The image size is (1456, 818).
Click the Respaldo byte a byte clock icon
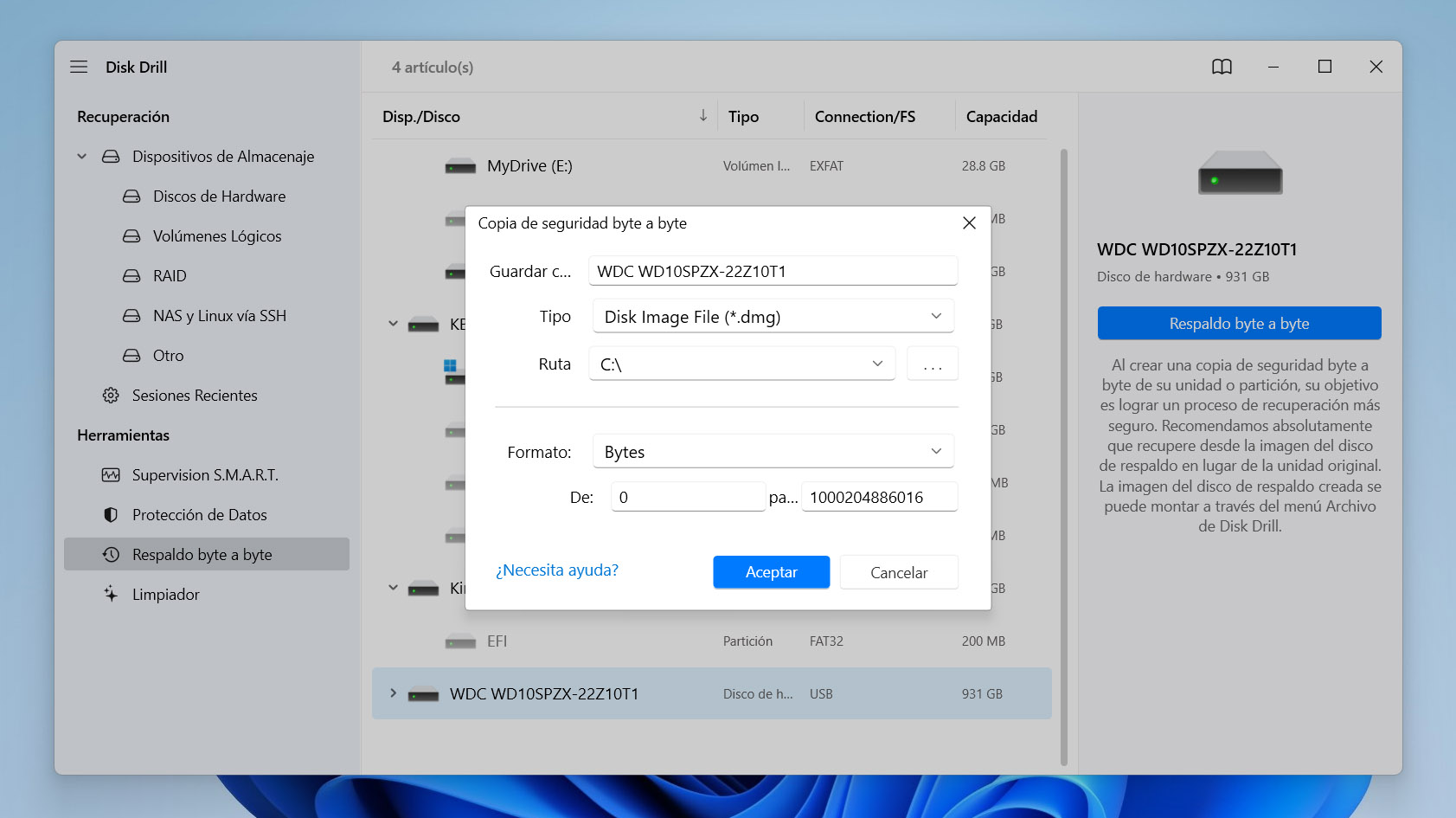click(x=111, y=555)
